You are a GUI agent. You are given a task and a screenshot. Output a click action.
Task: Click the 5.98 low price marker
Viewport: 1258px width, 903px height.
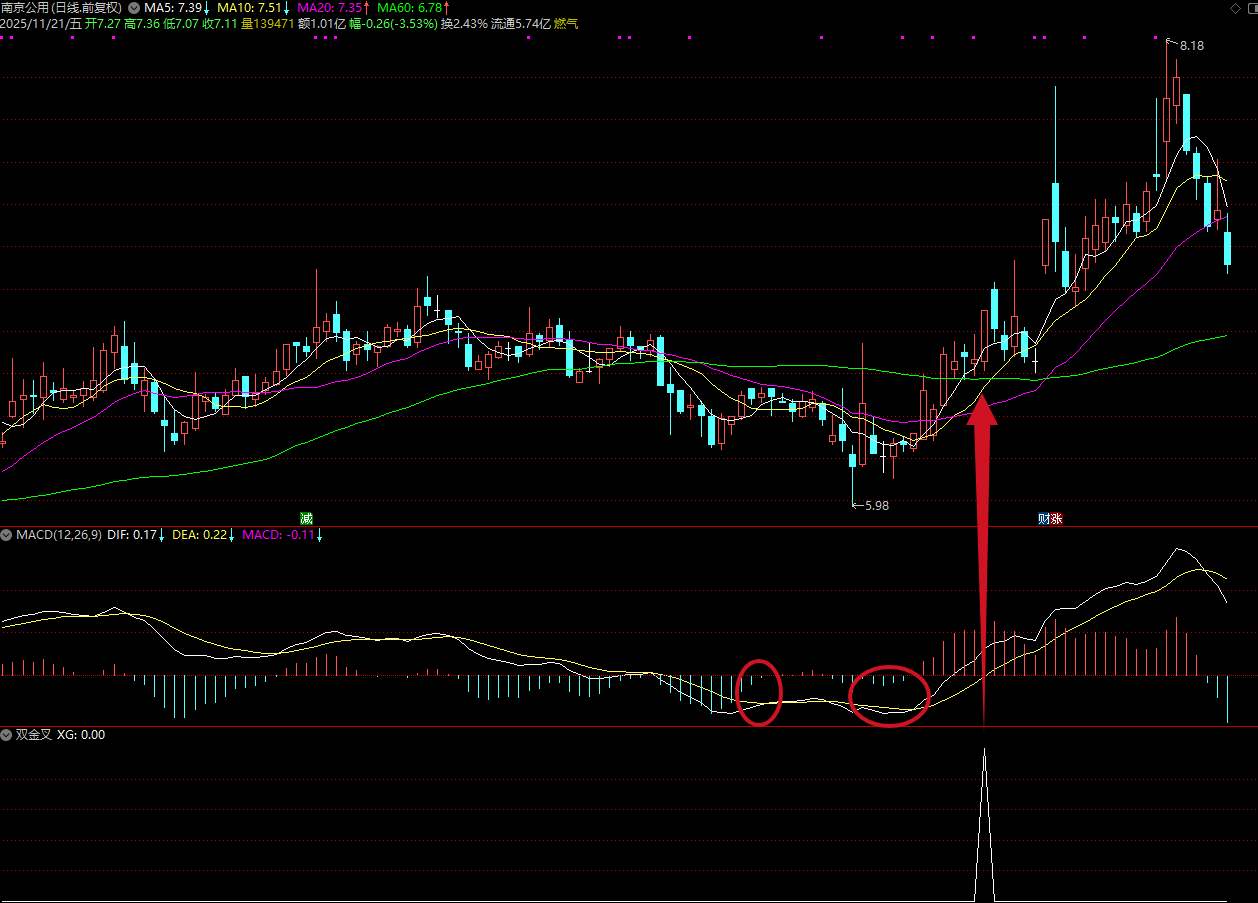click(875, 505)
